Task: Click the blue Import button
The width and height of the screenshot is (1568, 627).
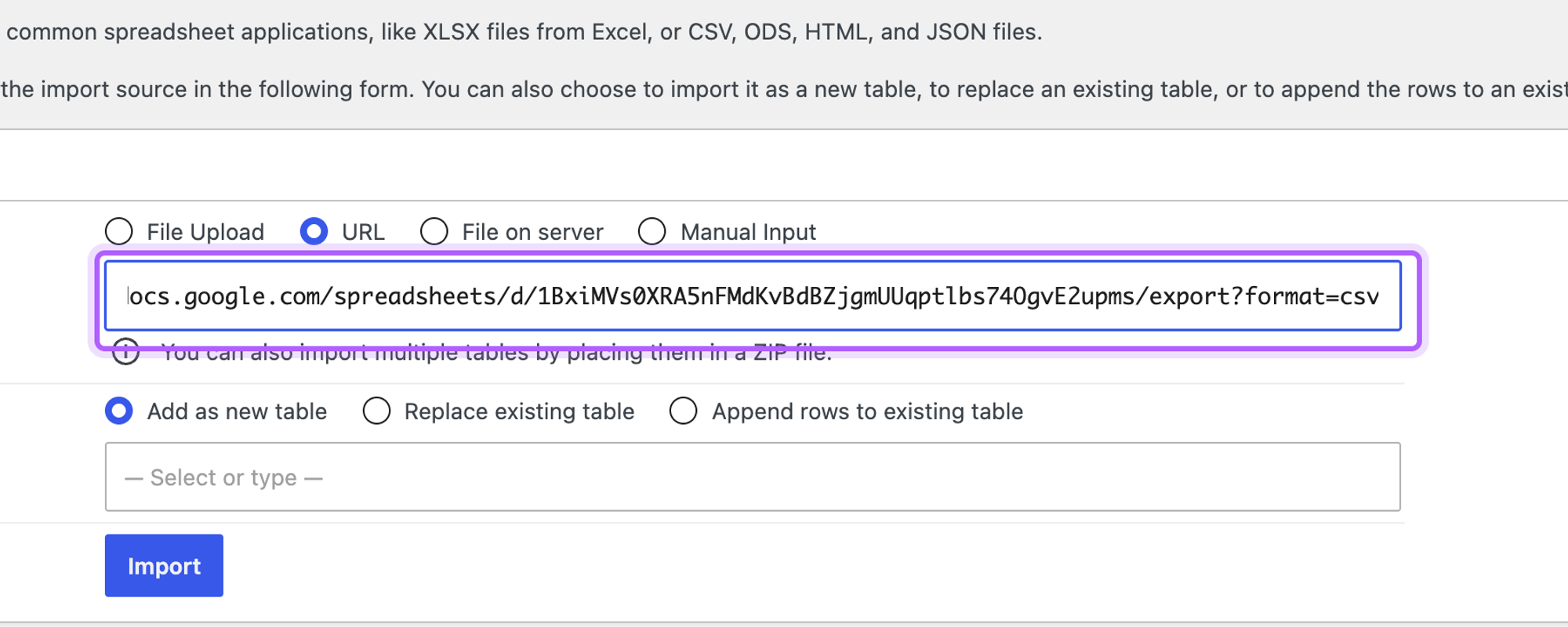Action: coord(164,565)
